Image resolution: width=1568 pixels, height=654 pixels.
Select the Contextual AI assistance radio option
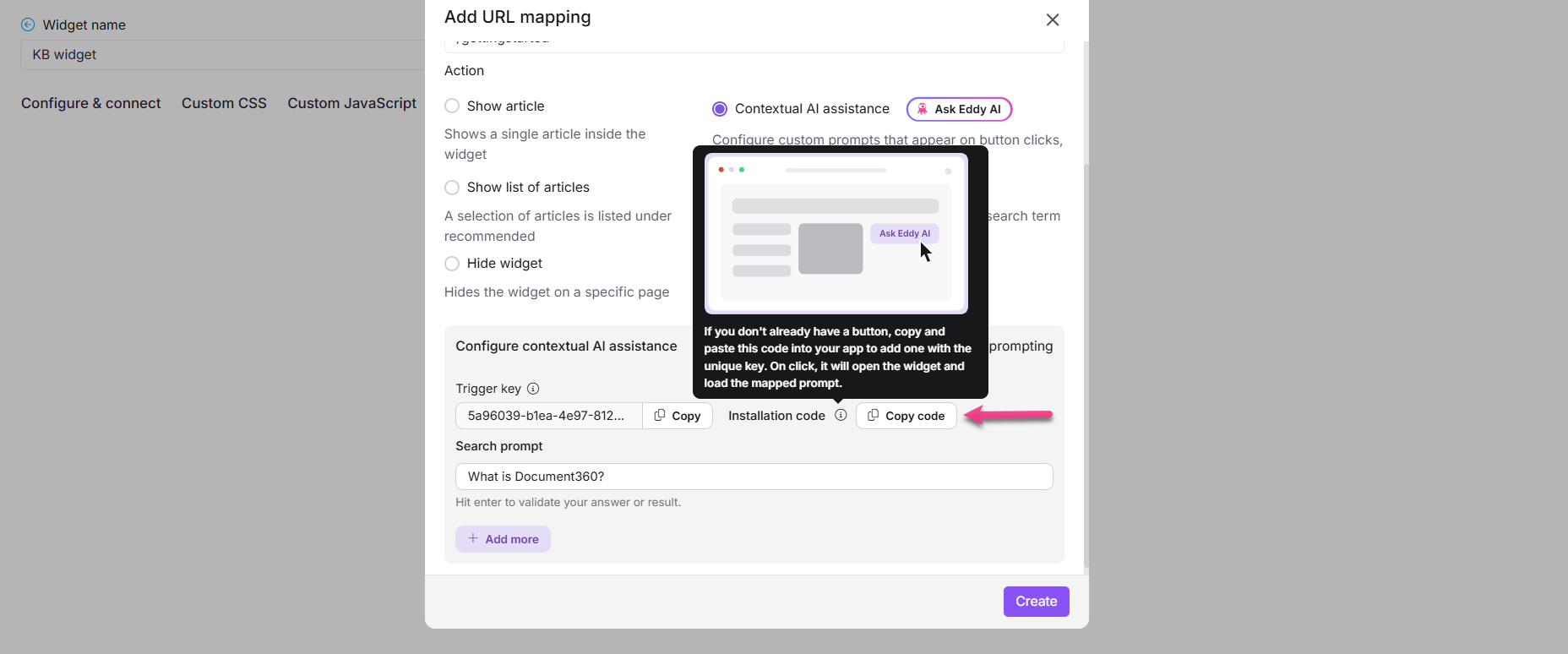720,109
